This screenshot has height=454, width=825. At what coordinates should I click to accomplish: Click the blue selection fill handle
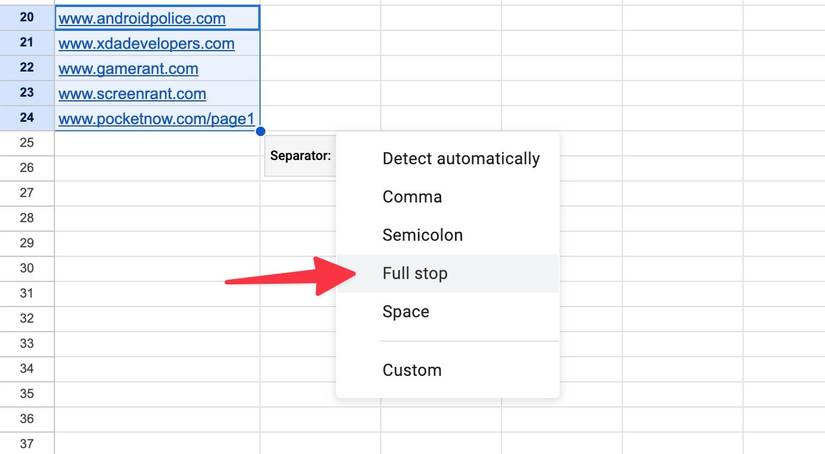(x=260, y=131)
